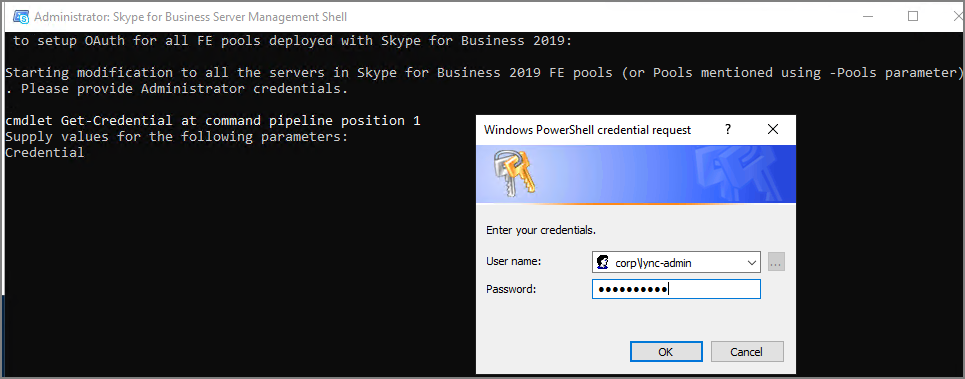Dismiss the dialog with Cancel button
Viewport: 965px width, 379px height.
pos(747,352)
